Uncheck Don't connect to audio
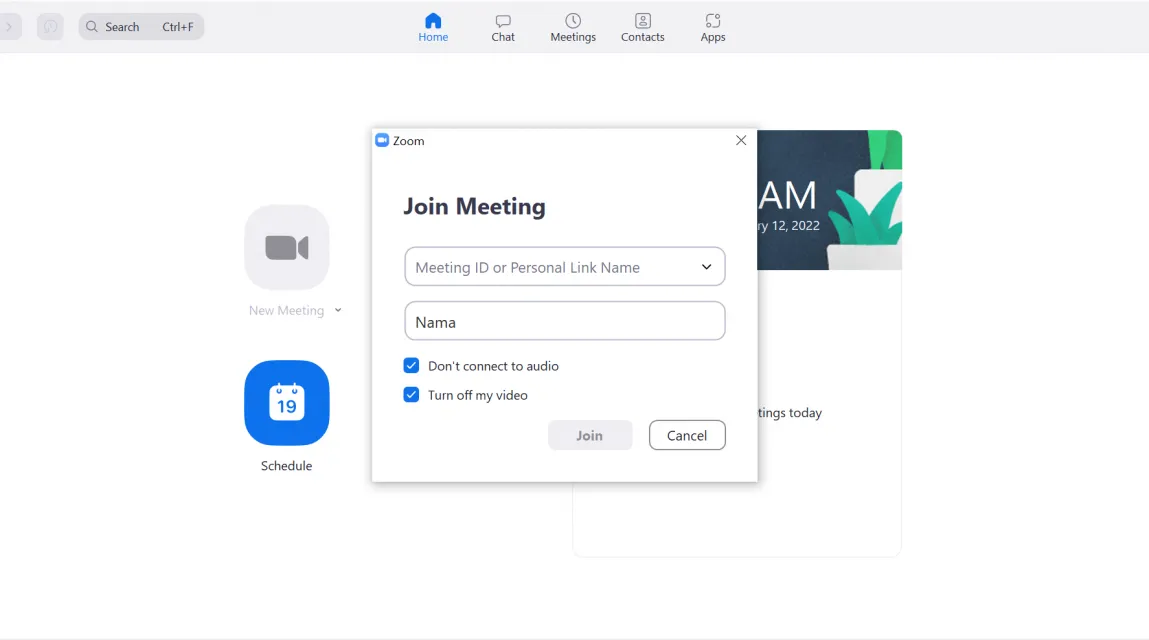Screen dimensions: 1149x640 (411, 365)
